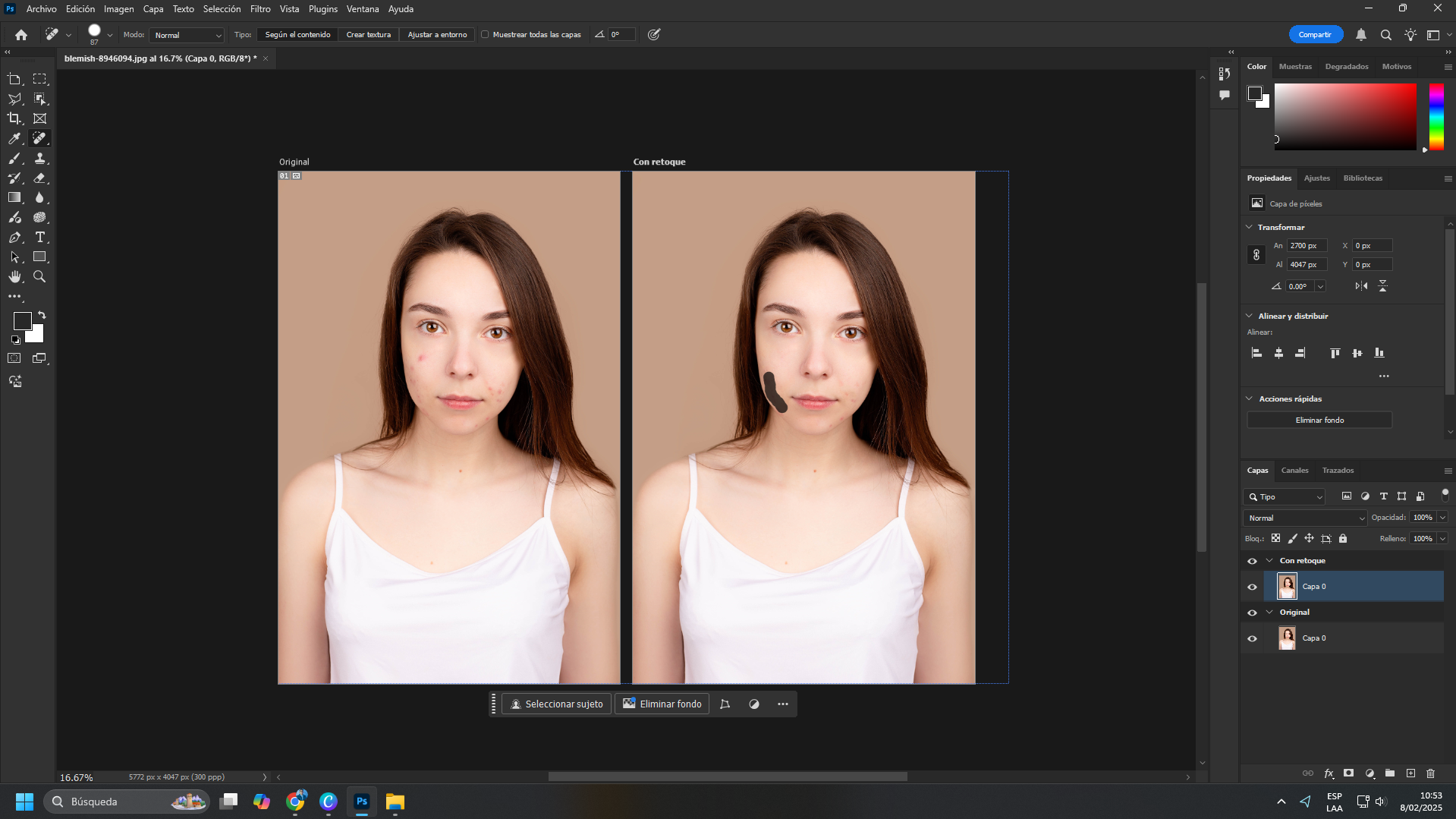Click the Compartir button
Screen dimensions: 1456x819
click(1315, 35)
